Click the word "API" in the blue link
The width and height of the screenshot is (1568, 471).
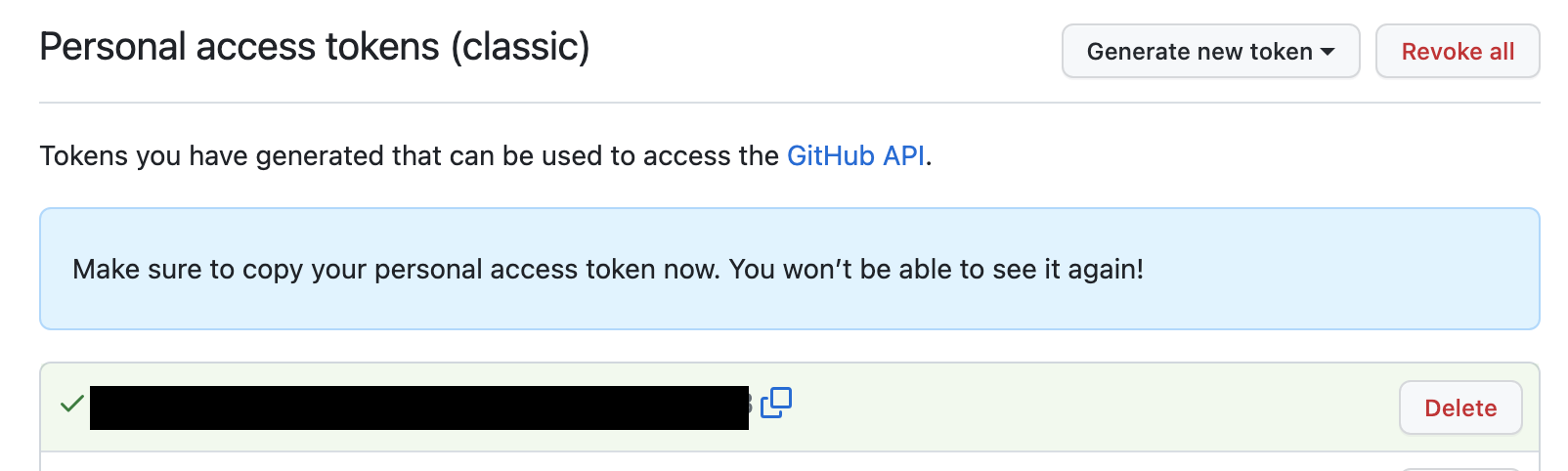click(903, 156)
